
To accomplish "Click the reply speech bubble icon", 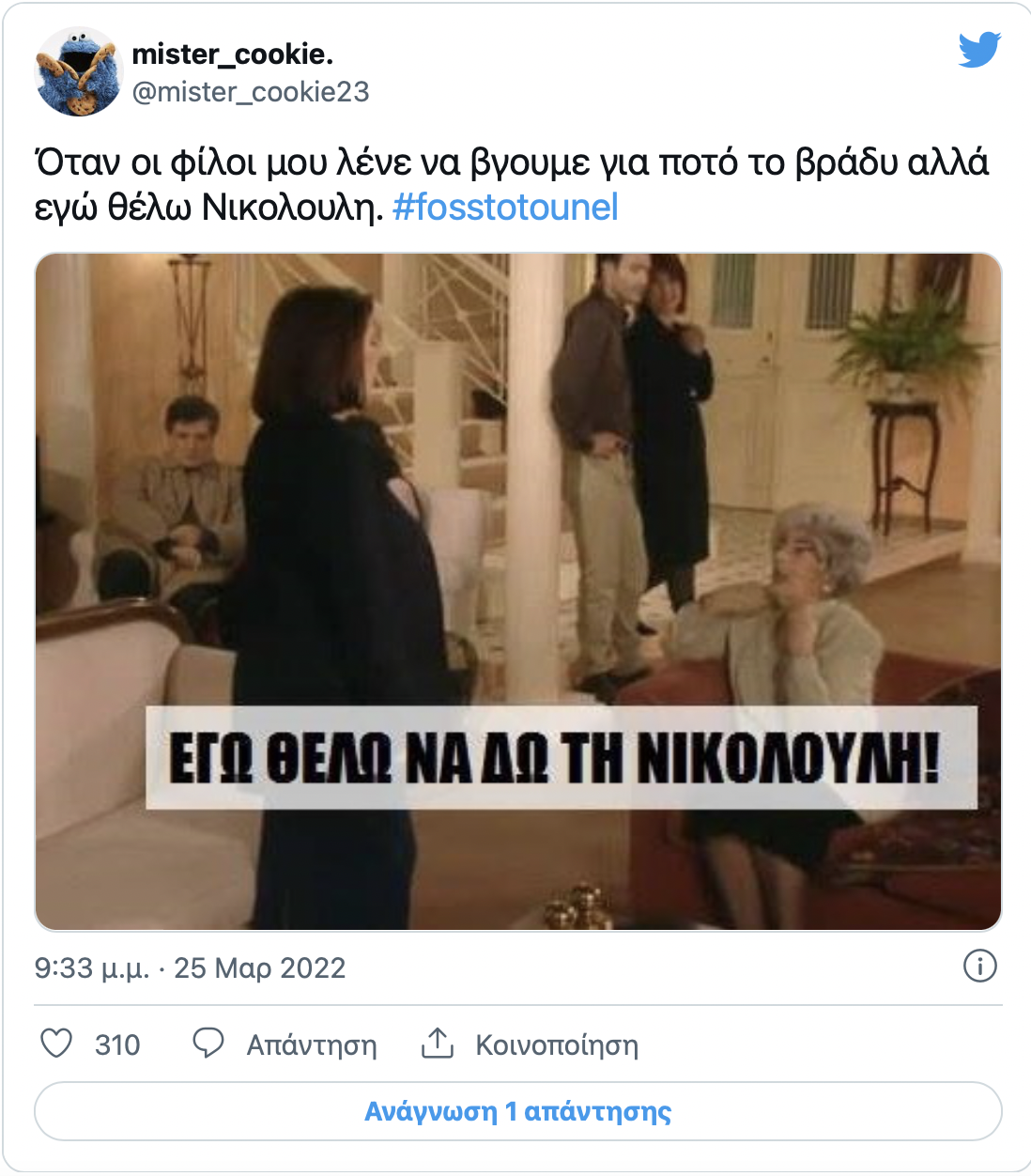I will [x=208, y=1044].
